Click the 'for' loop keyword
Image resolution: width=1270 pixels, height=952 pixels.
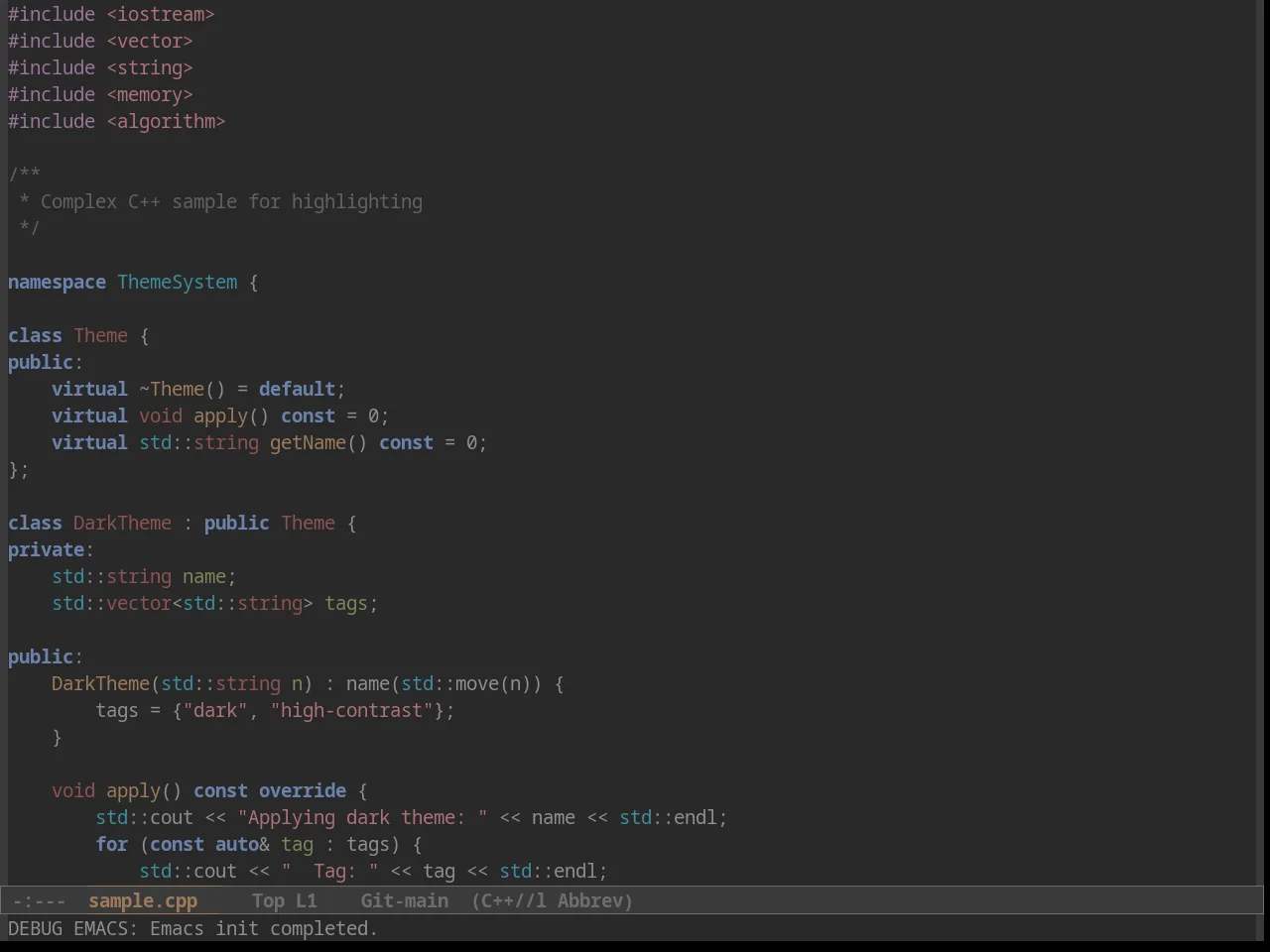click(111, 844)
